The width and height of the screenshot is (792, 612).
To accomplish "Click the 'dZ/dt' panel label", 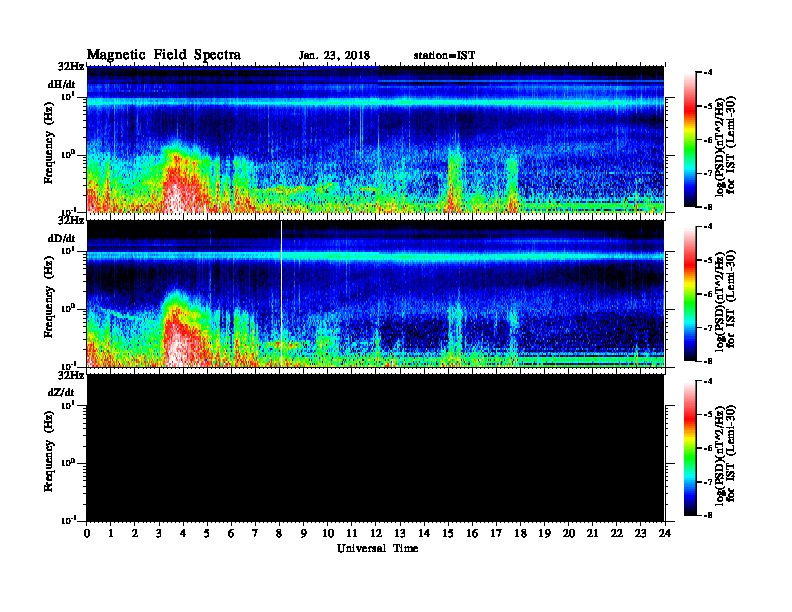I will point(61,392).
